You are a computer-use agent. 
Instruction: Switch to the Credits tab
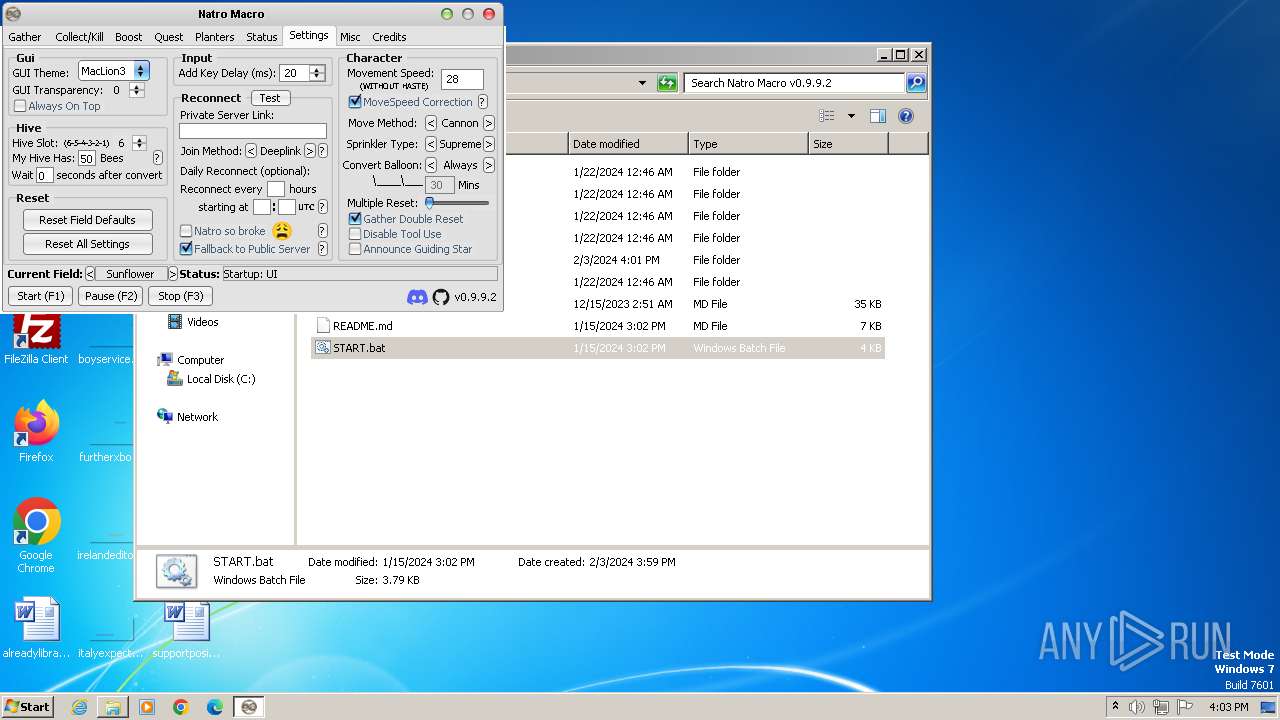(x=389, y=37)
